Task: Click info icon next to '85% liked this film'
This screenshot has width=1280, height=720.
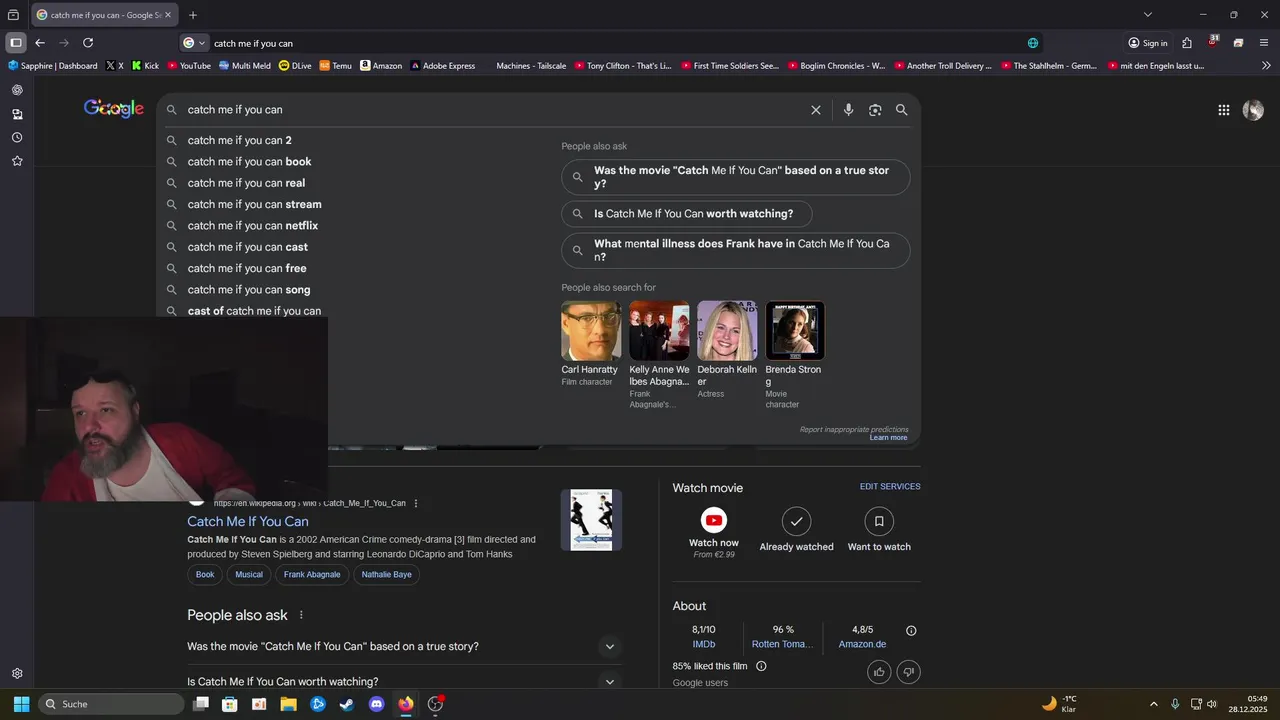Action: tap(761, 666)
